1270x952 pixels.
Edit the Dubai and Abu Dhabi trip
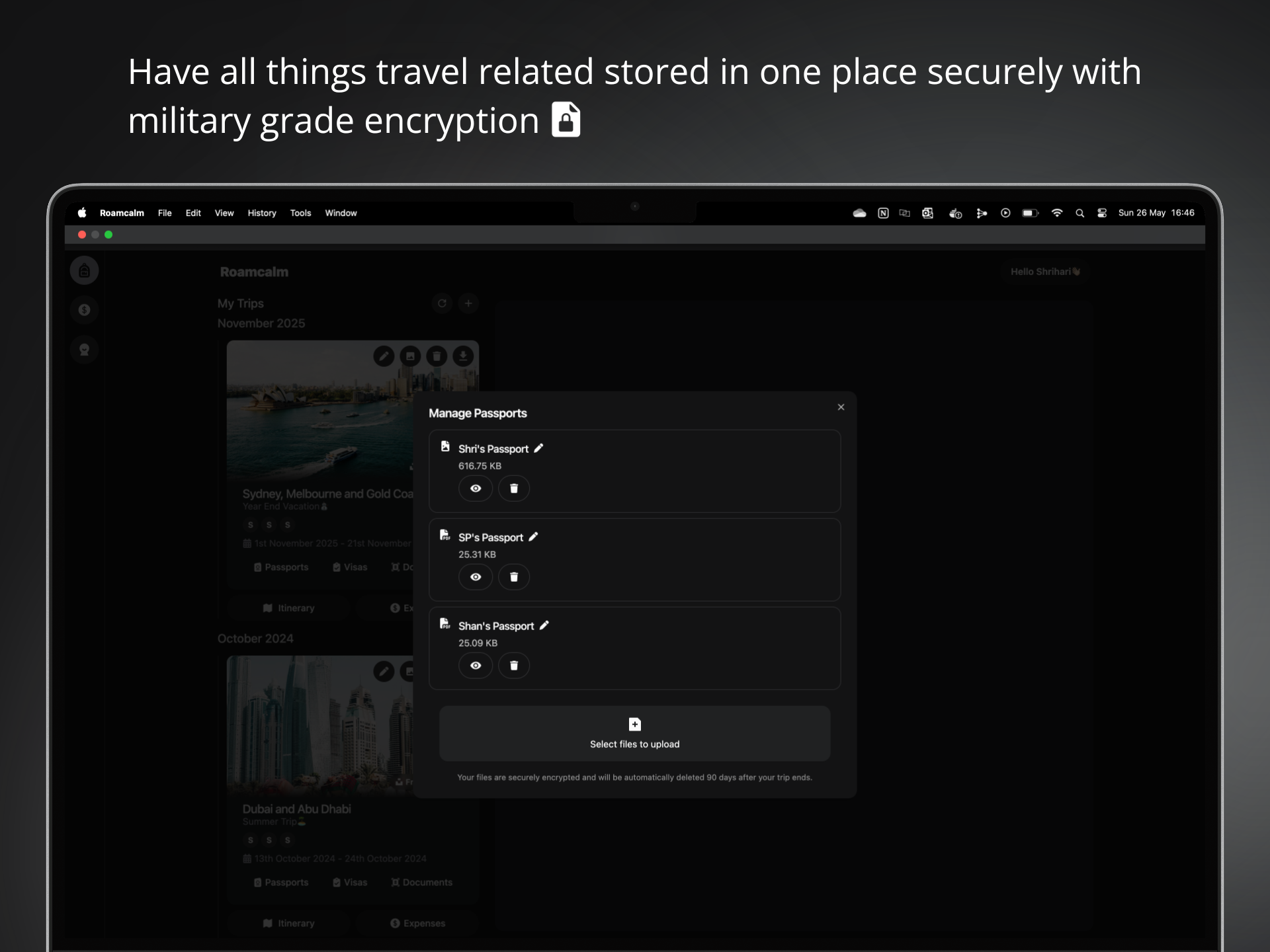[x=384, y=672]
